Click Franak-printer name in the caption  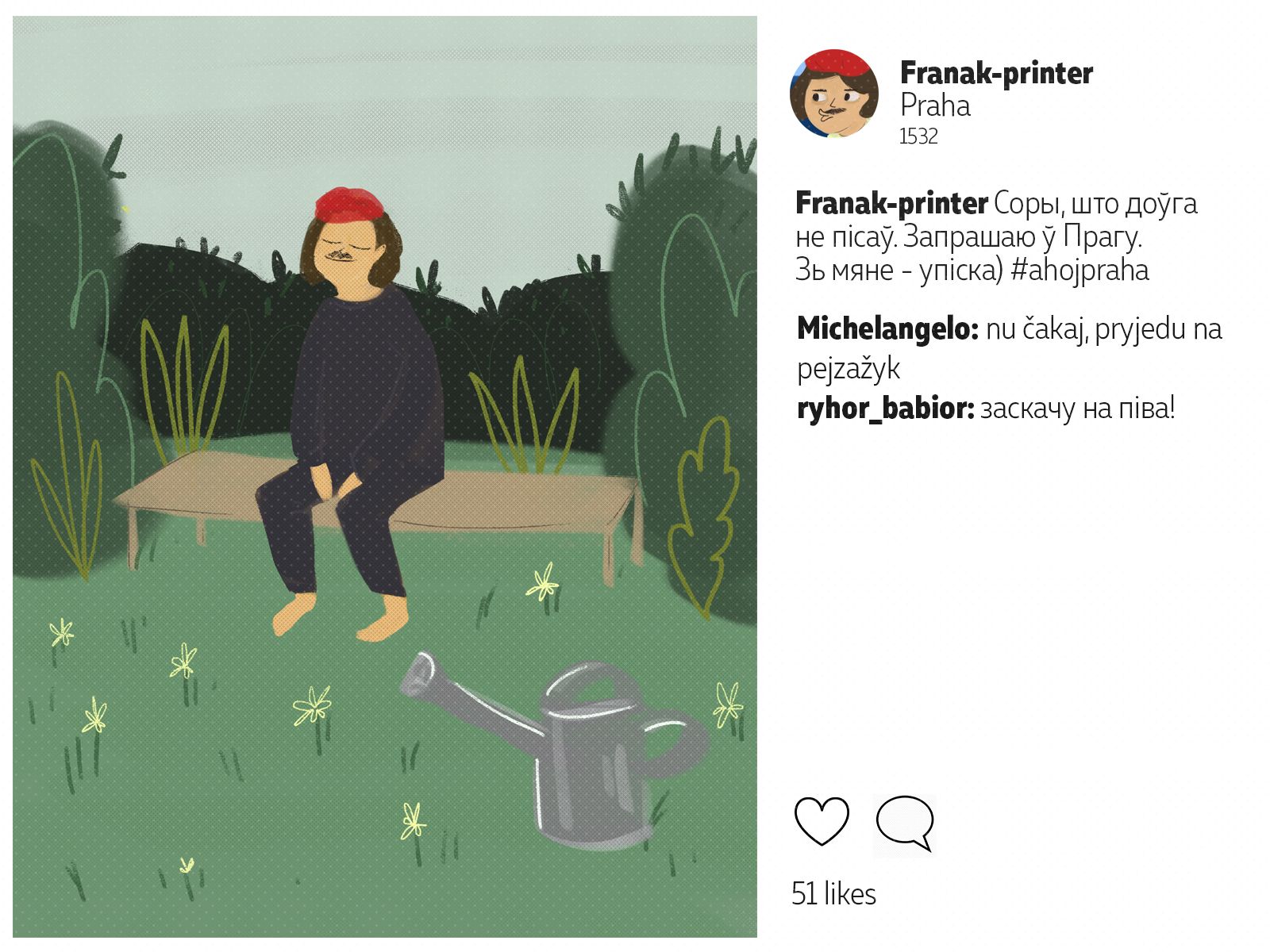coord(891,204)
